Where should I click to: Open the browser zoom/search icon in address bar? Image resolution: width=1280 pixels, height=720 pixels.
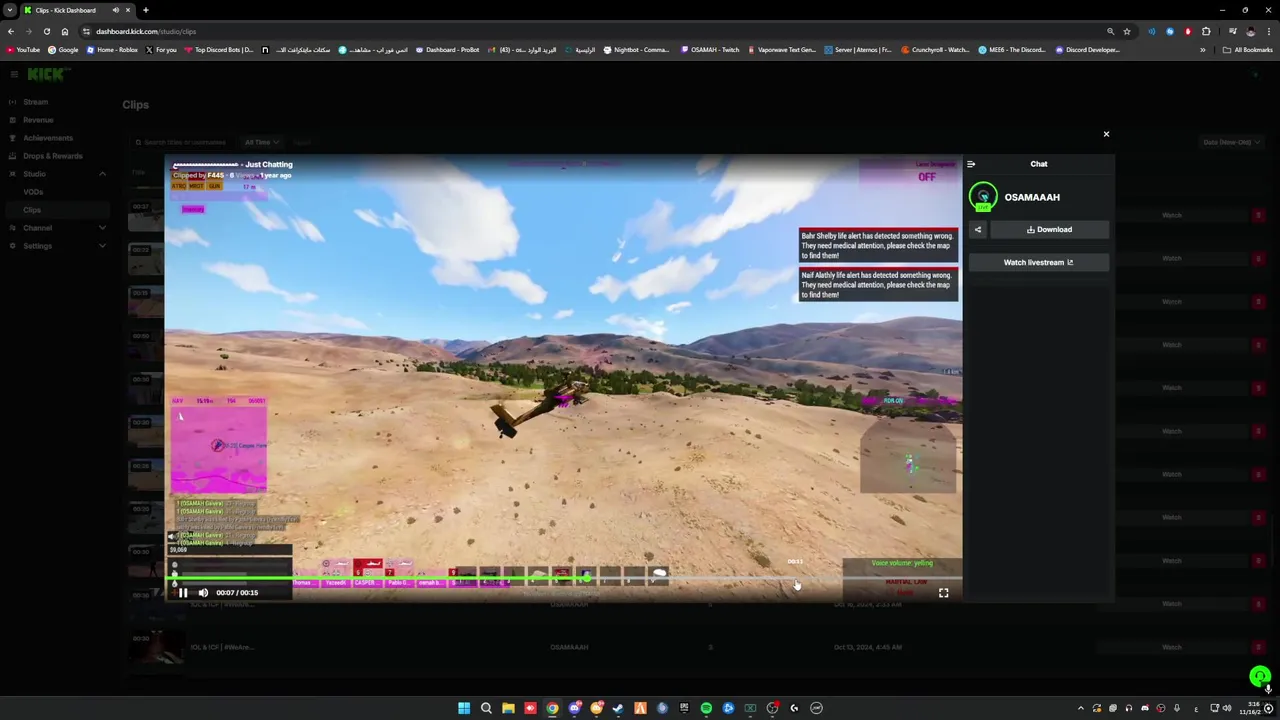1110,31
